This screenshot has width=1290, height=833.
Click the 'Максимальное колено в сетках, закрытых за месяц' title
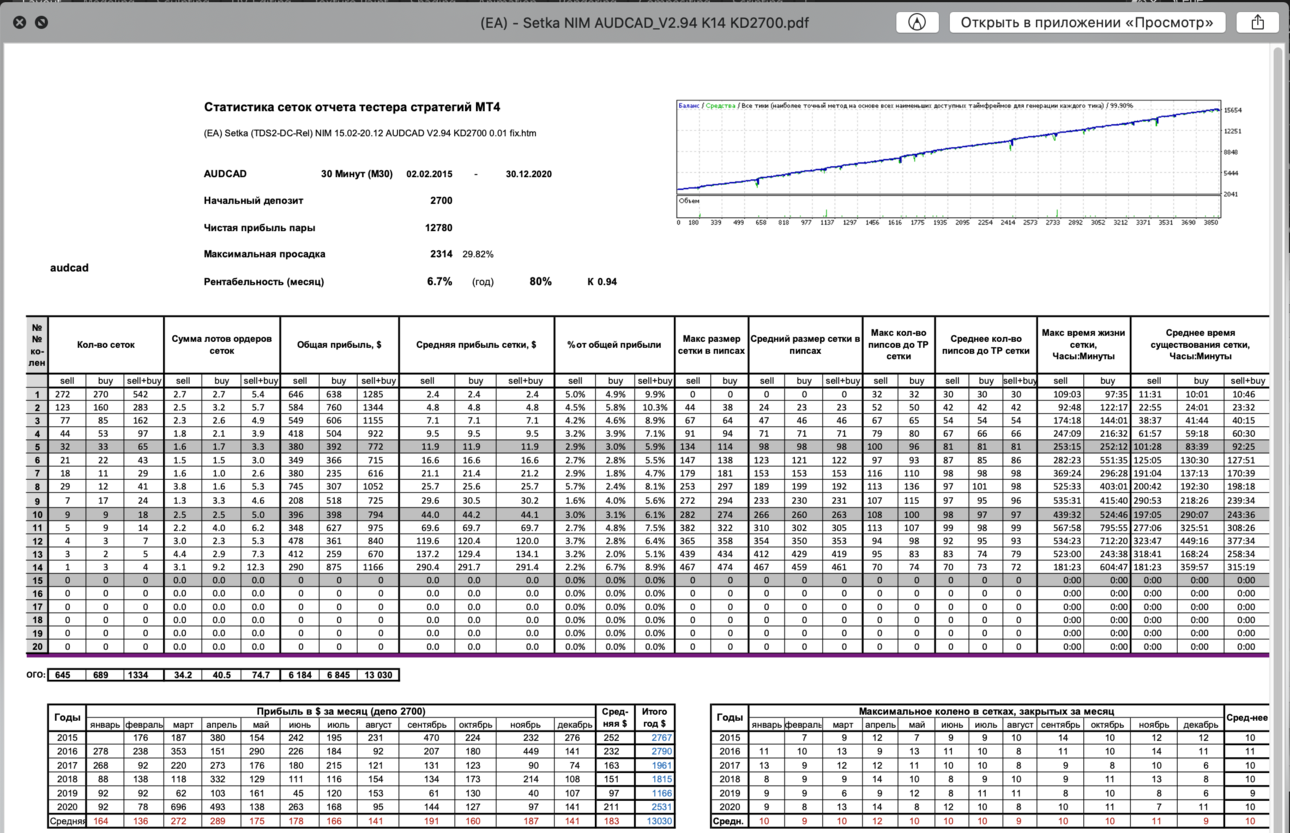[x=985, y=711]
